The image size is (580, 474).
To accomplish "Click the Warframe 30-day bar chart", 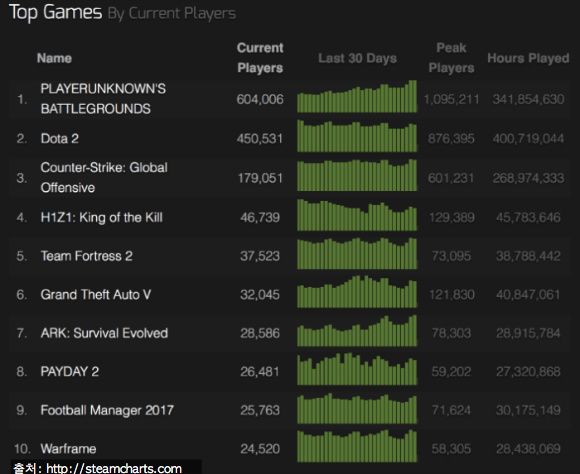I will tap(357, 446).
